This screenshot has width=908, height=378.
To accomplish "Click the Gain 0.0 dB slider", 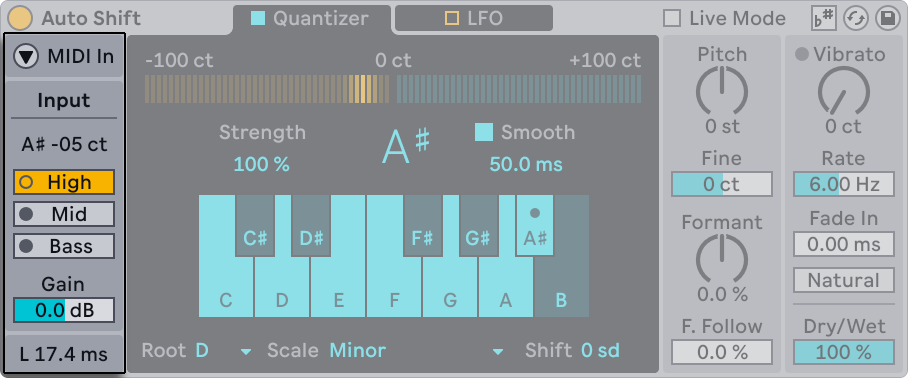I will pos(64,310).
